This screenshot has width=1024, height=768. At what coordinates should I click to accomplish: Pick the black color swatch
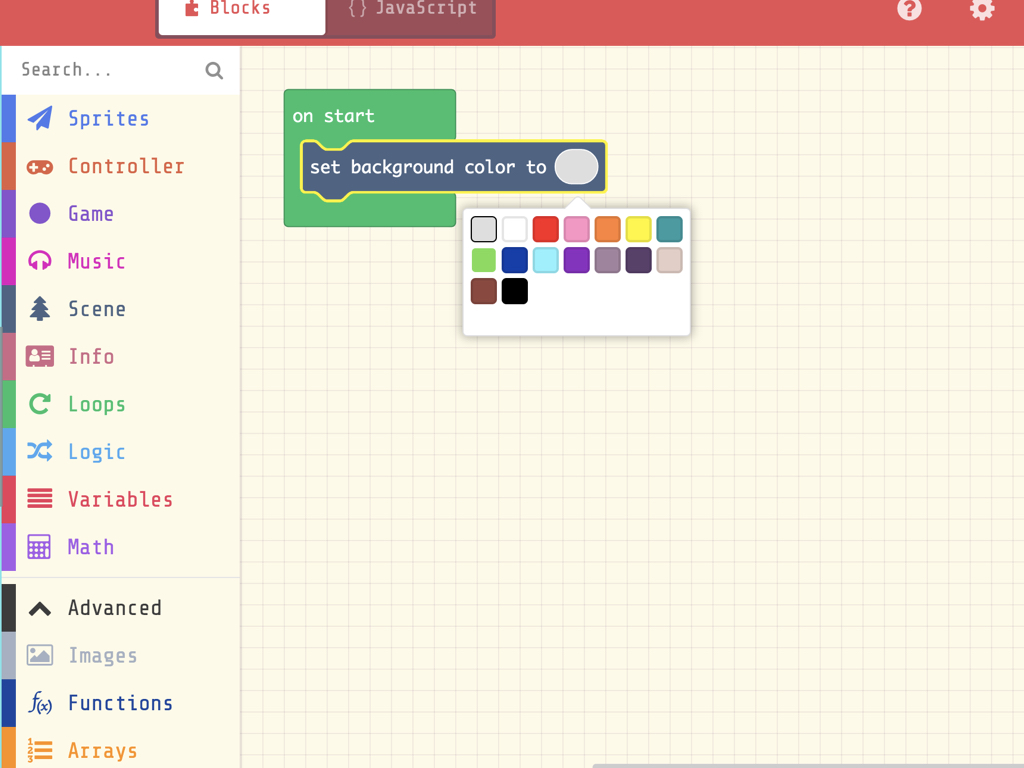[x=515, y=291]
